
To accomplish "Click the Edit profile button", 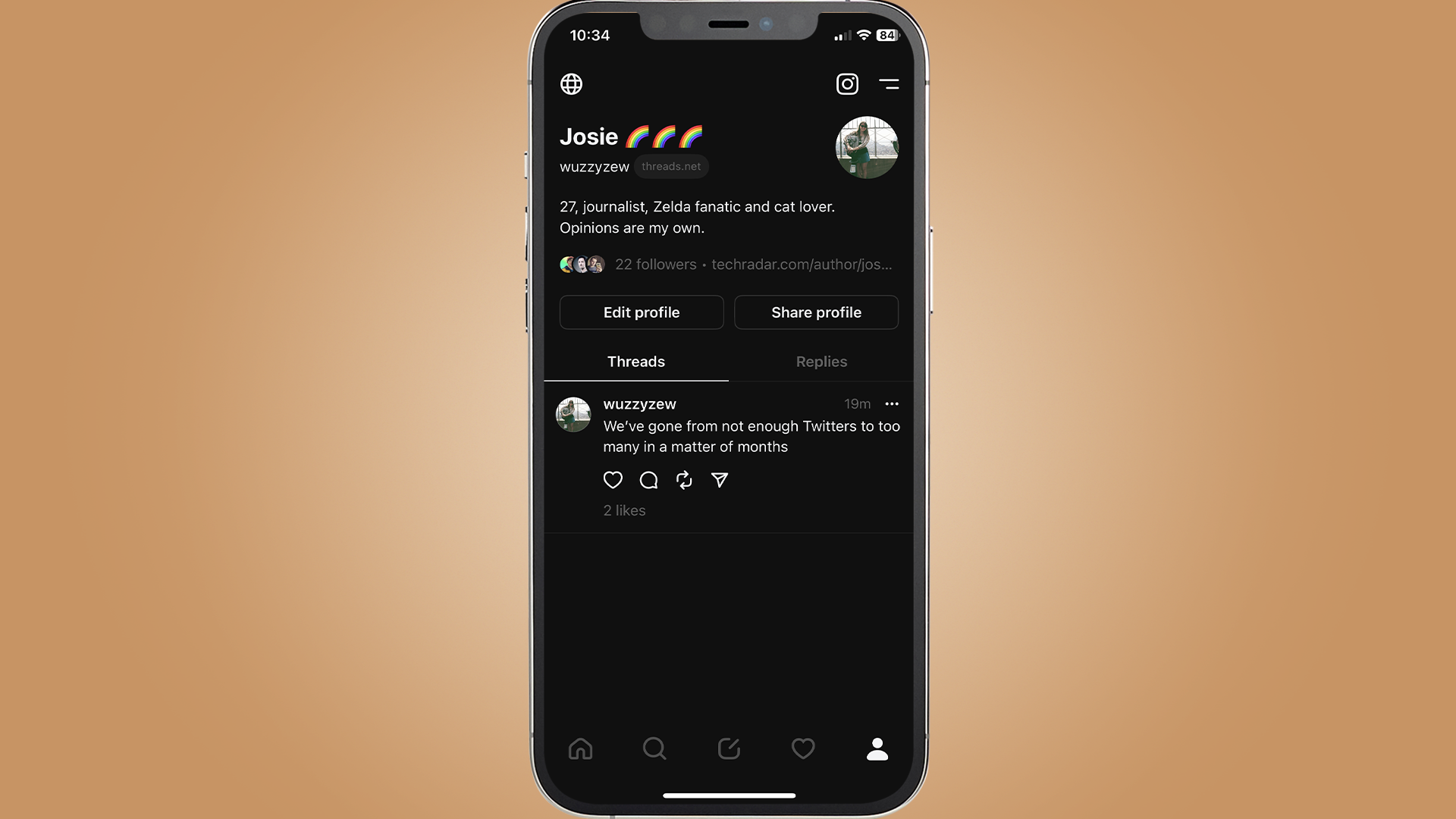I will point(641,312).
